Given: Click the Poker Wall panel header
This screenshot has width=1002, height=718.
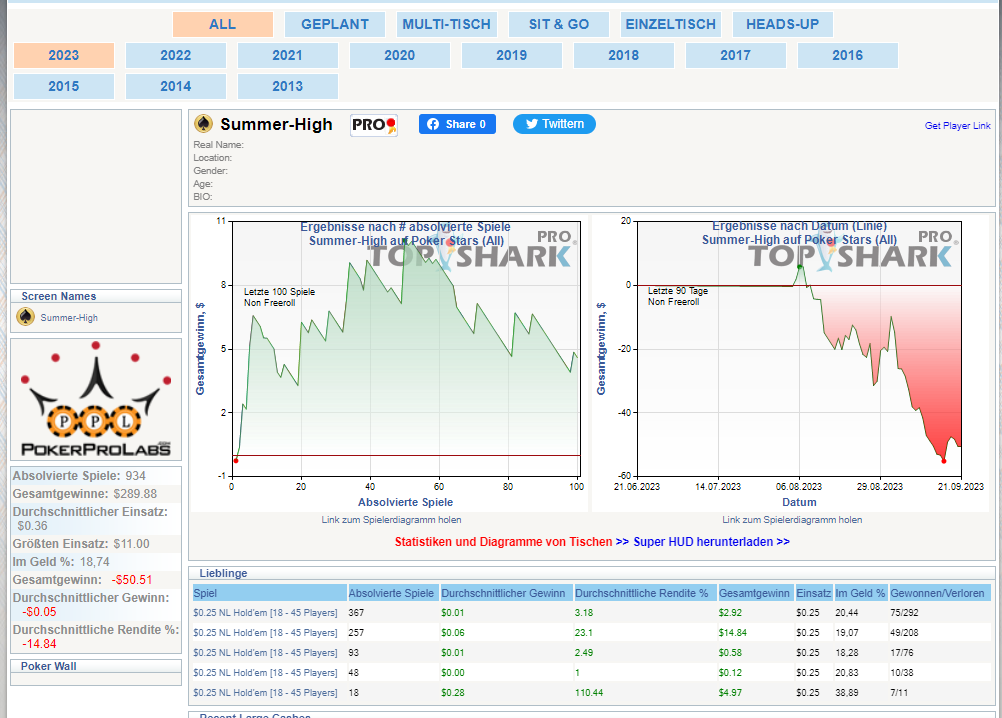Looking at the screenshot, I should tap(96, 666).
